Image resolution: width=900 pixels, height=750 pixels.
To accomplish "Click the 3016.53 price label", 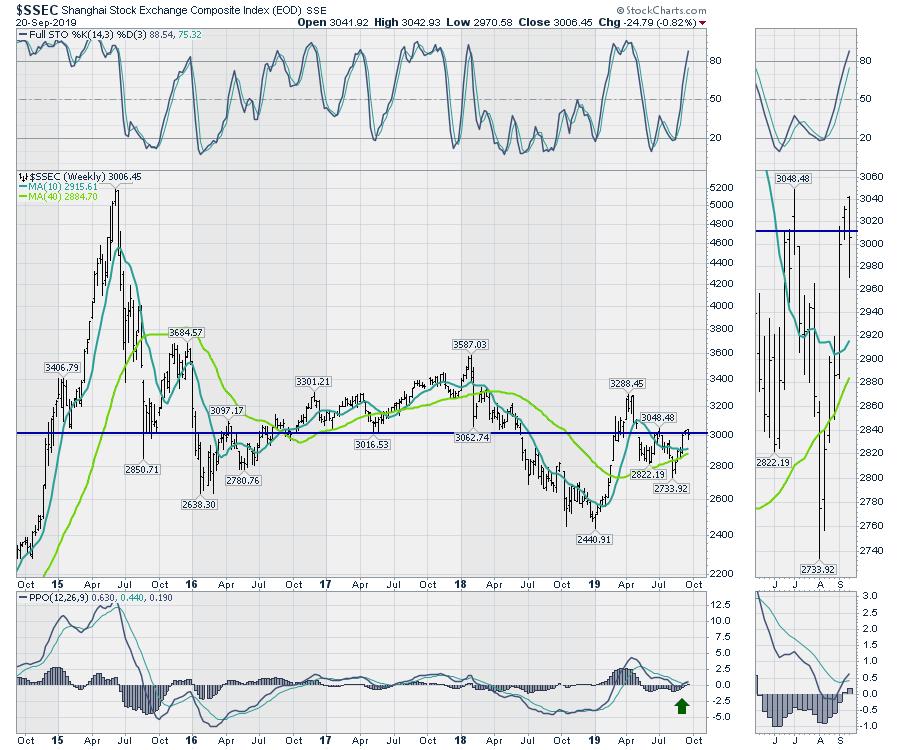I will (x=372, y=444).
